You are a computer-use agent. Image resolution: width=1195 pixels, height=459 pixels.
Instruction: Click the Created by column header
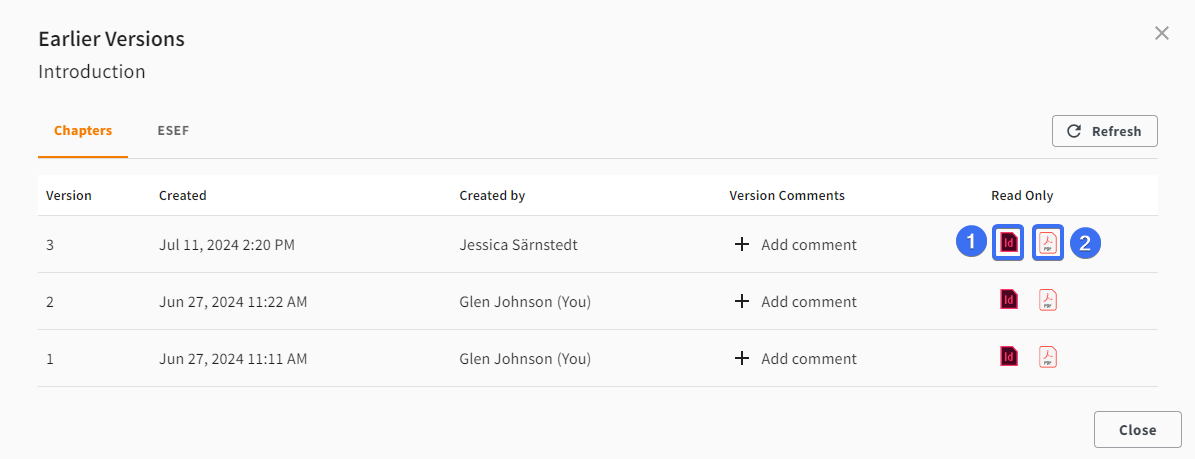[x=492, y=195]
